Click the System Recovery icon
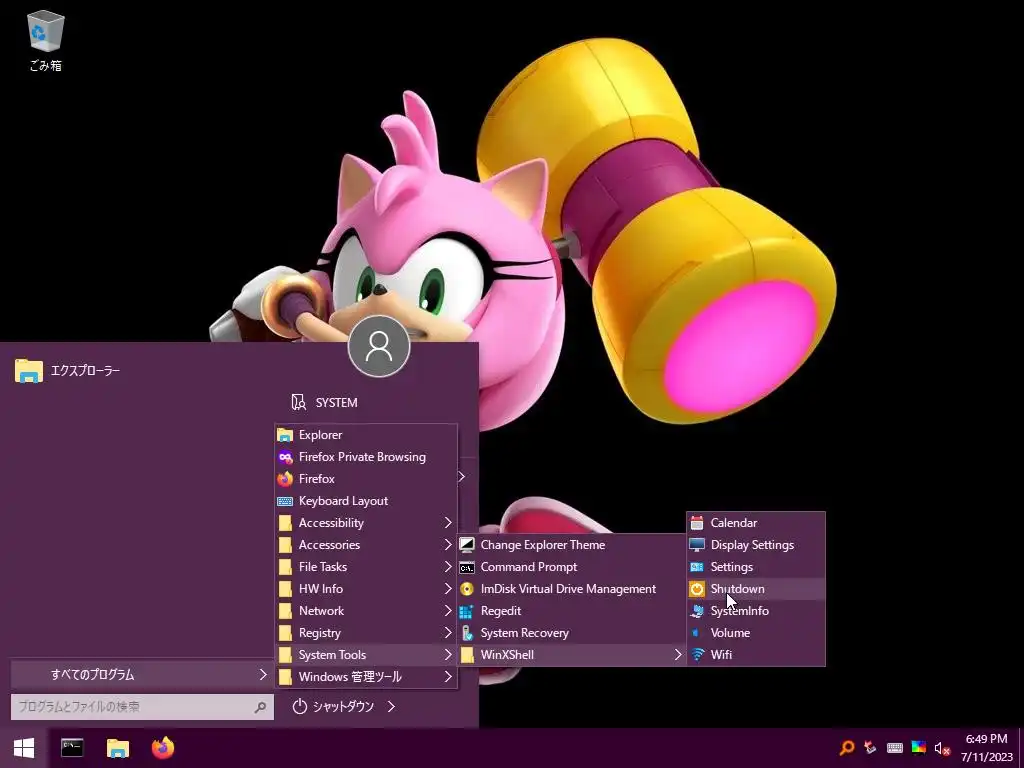 [x=467, y=633]
